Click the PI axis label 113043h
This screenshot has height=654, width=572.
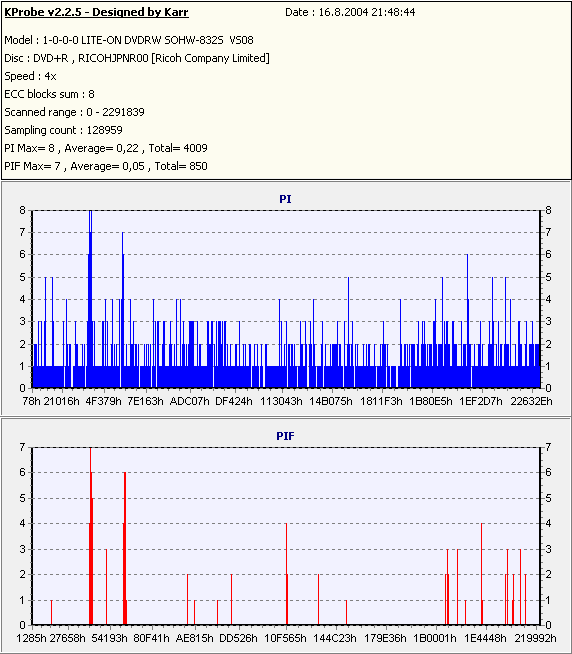281,401
